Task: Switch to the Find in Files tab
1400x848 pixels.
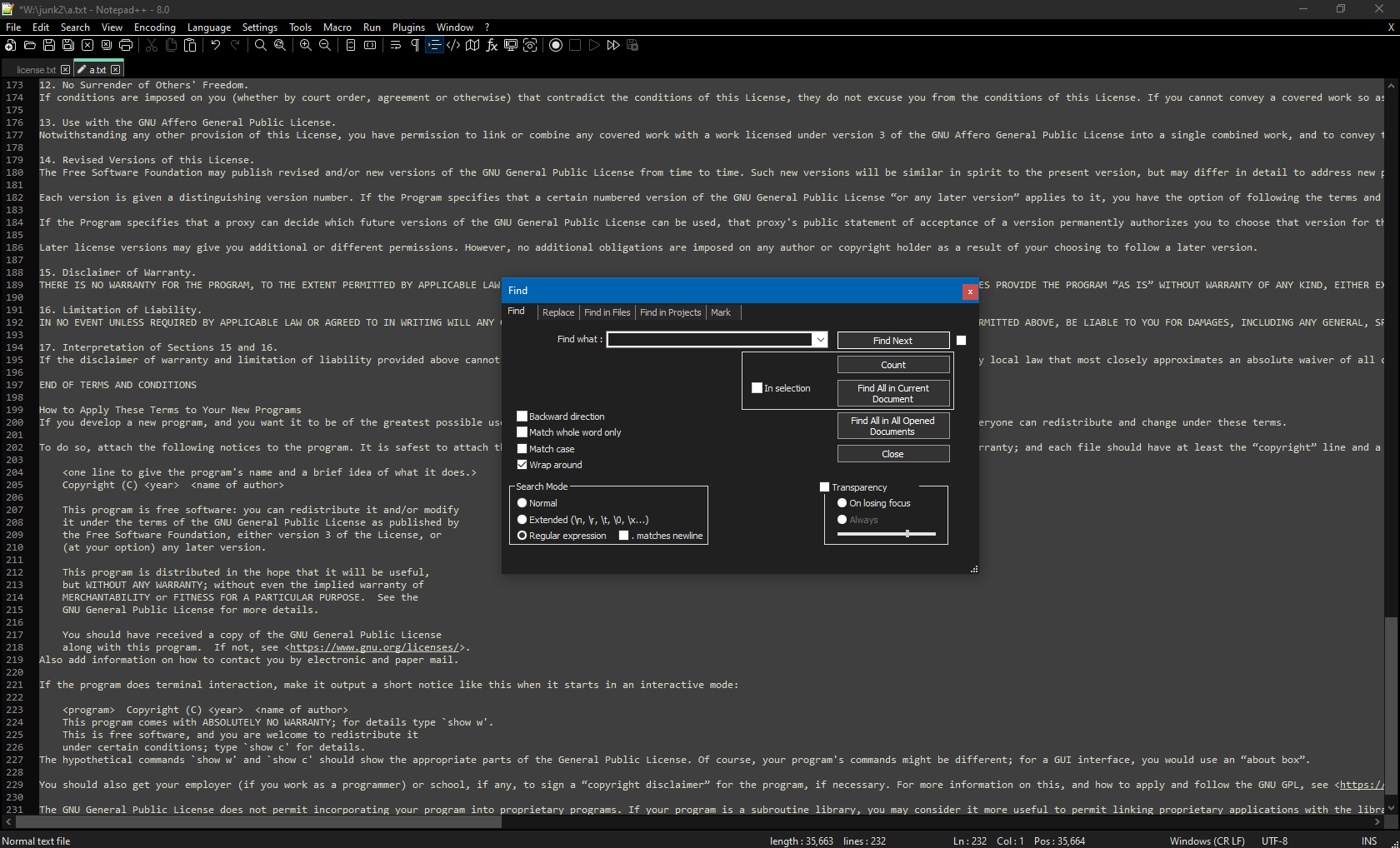Action: click(607, 312)
